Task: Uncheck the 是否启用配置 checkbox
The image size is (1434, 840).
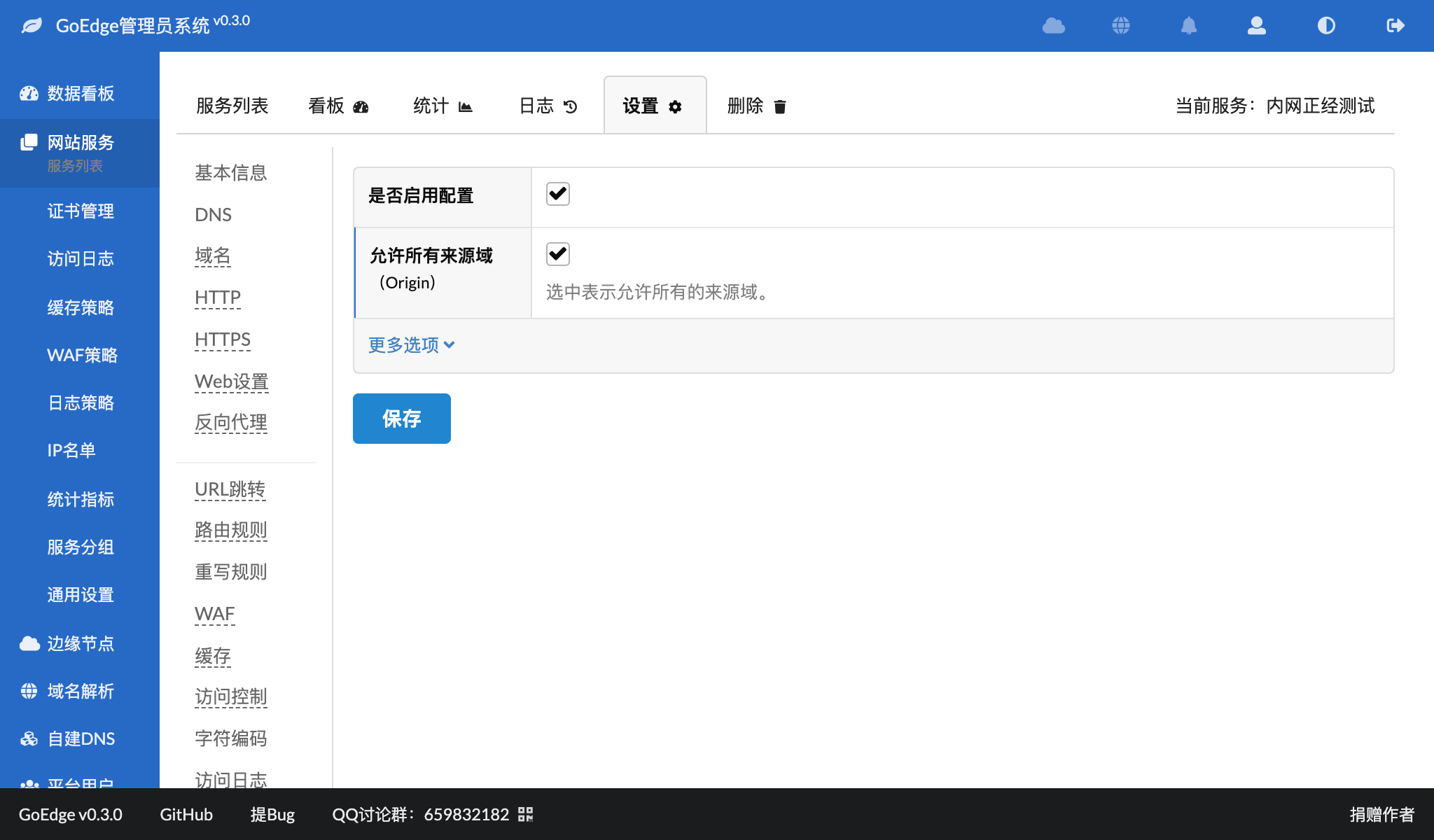Action: 557,194
